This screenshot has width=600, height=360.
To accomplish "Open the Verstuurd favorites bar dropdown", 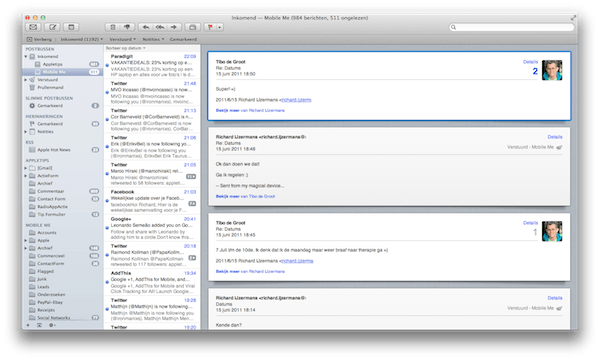I will point(122,39).
